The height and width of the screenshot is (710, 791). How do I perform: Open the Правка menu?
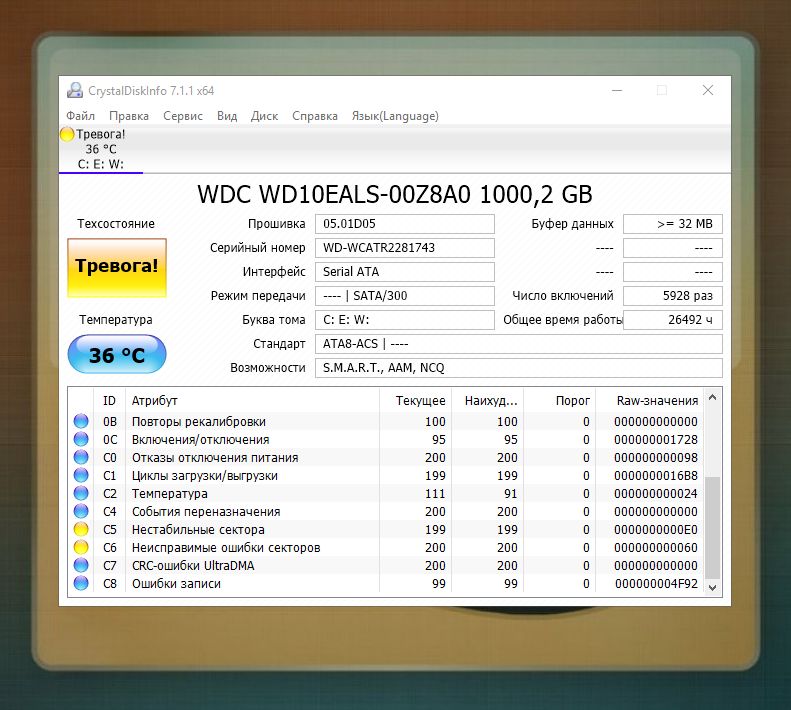click(129, 116)
